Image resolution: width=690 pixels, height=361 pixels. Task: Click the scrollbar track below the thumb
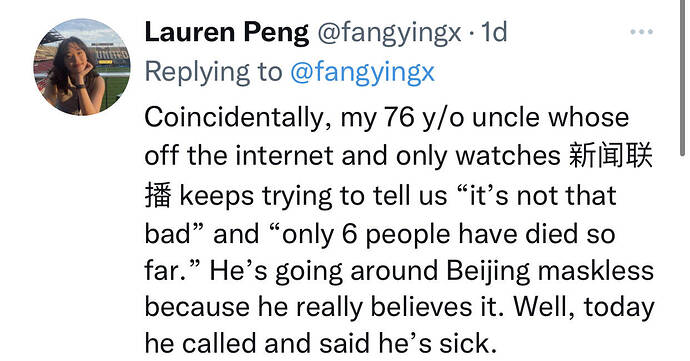pos(683,260)
